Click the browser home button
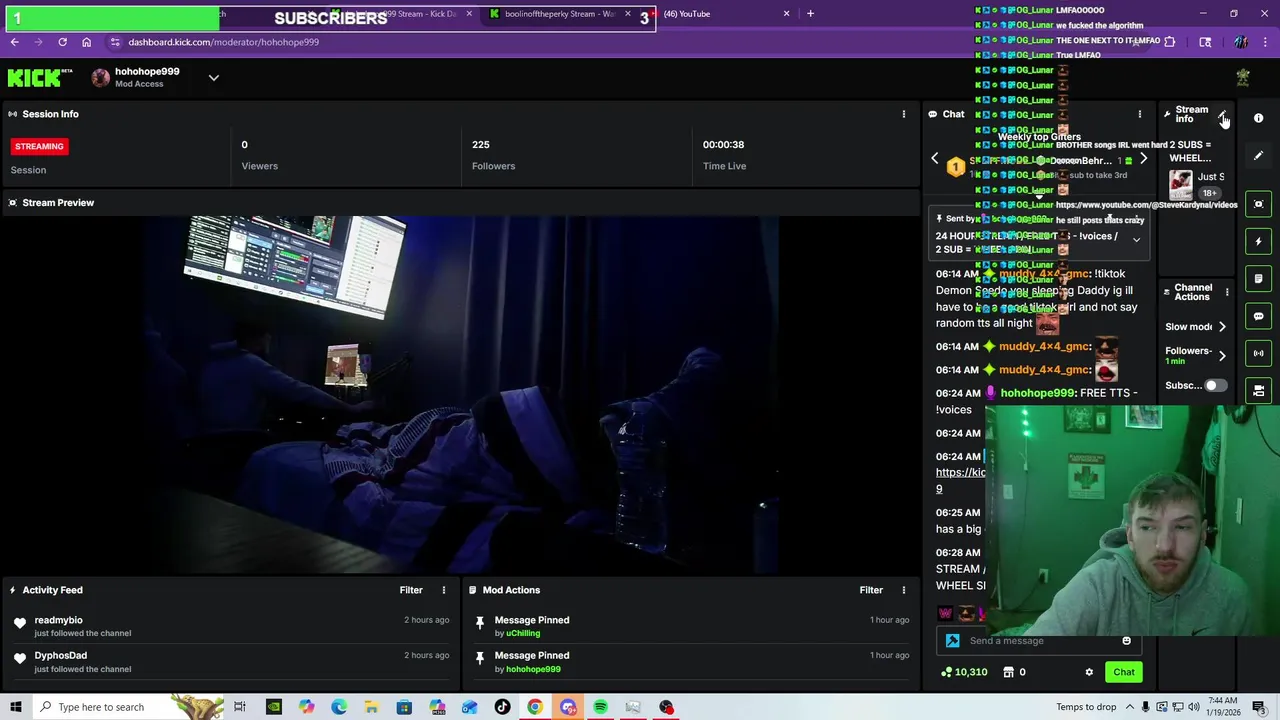Image resolution: width=1280 pixels, height=720 pixels. [x=86, y=42]
